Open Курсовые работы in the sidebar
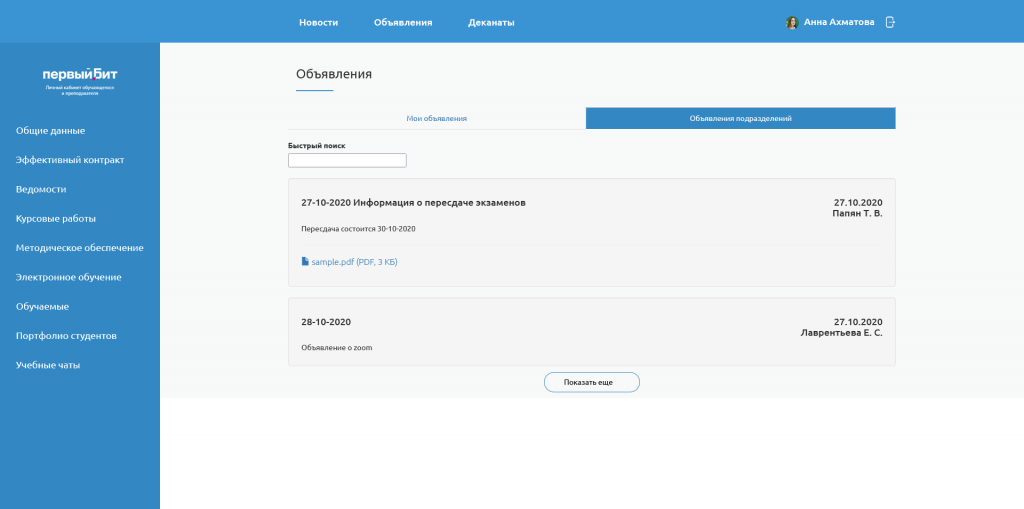Screen dimensions: 1024x509 (x=56, y=219)
